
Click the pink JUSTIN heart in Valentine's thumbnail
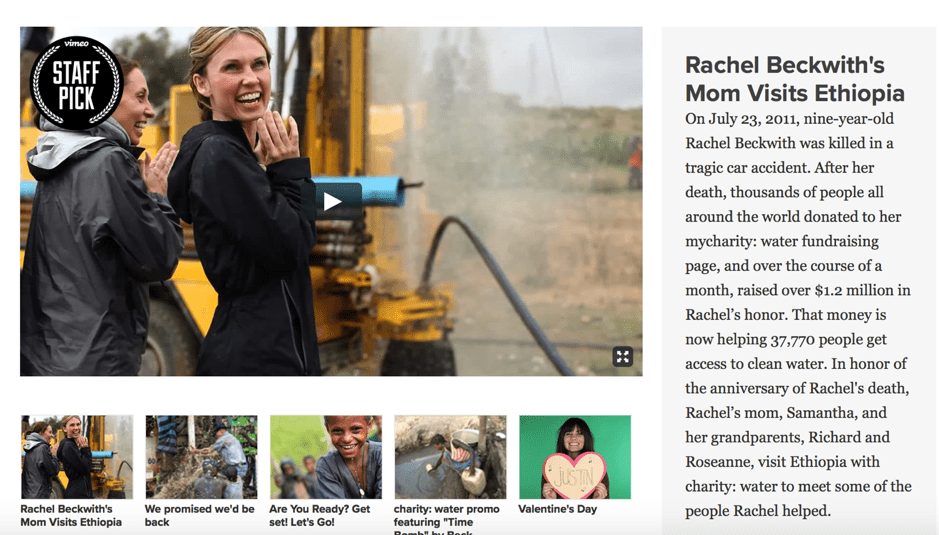[574, 476]
